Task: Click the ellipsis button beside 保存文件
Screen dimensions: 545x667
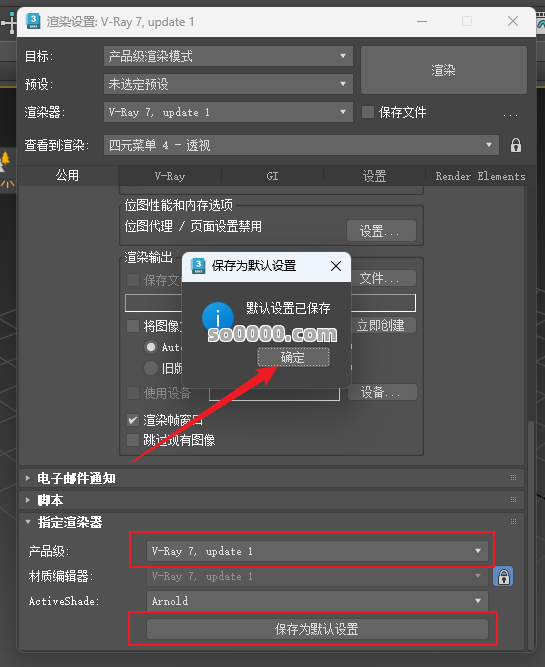Action: point(510,114)
